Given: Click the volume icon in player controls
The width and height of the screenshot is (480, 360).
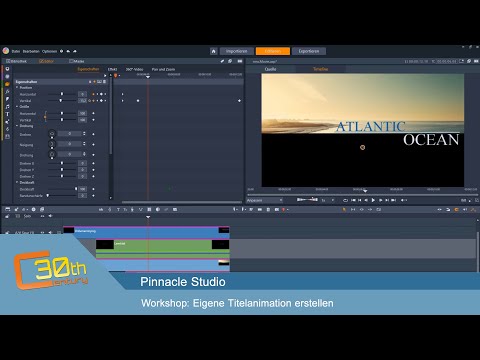Looking at the screenshot, I should pyautogui.click(x=403, y=200).
